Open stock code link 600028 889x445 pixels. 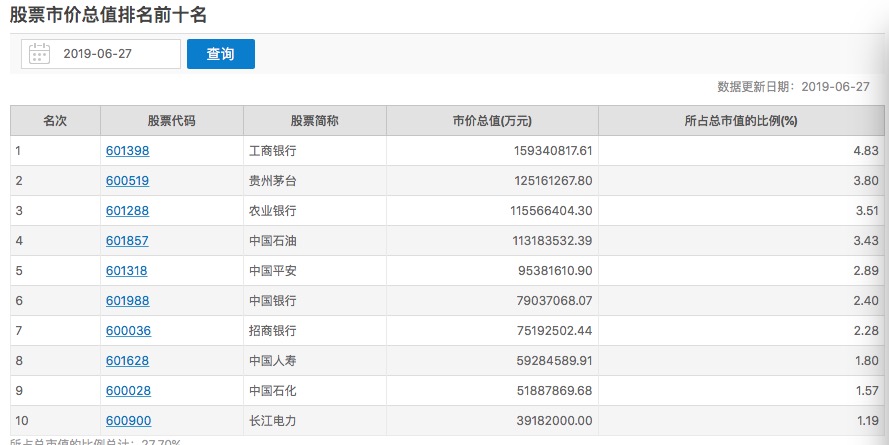(x=129, y=391)
